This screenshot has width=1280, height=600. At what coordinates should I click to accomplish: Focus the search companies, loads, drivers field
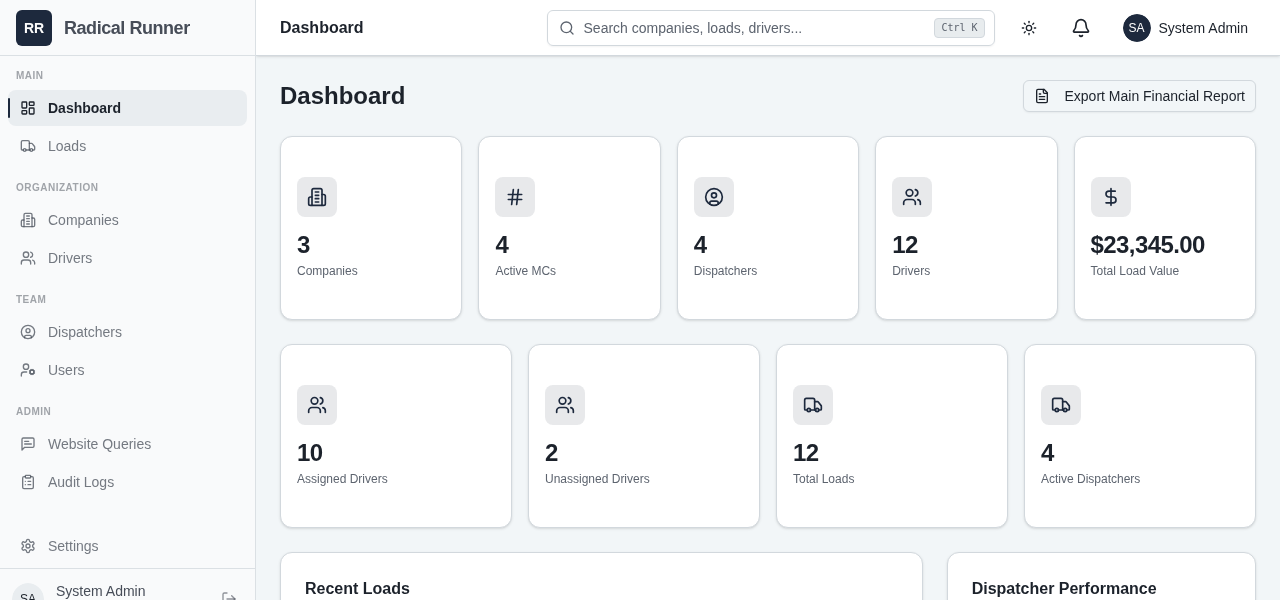pos(771,28)
